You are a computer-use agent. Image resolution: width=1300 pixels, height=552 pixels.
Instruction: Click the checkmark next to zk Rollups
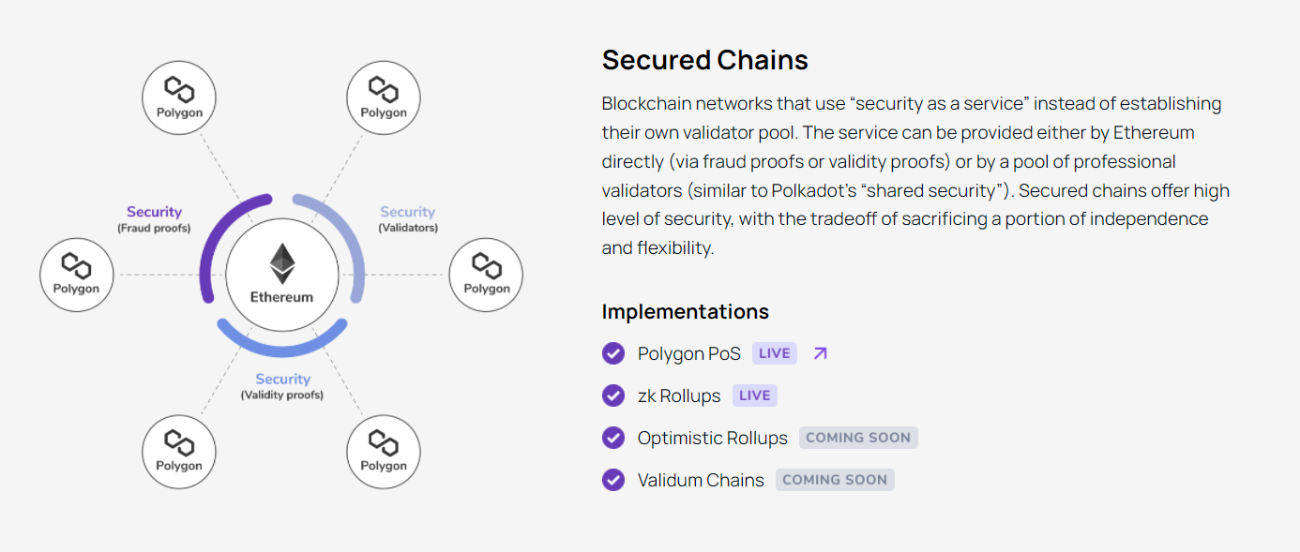click(613, 396)
